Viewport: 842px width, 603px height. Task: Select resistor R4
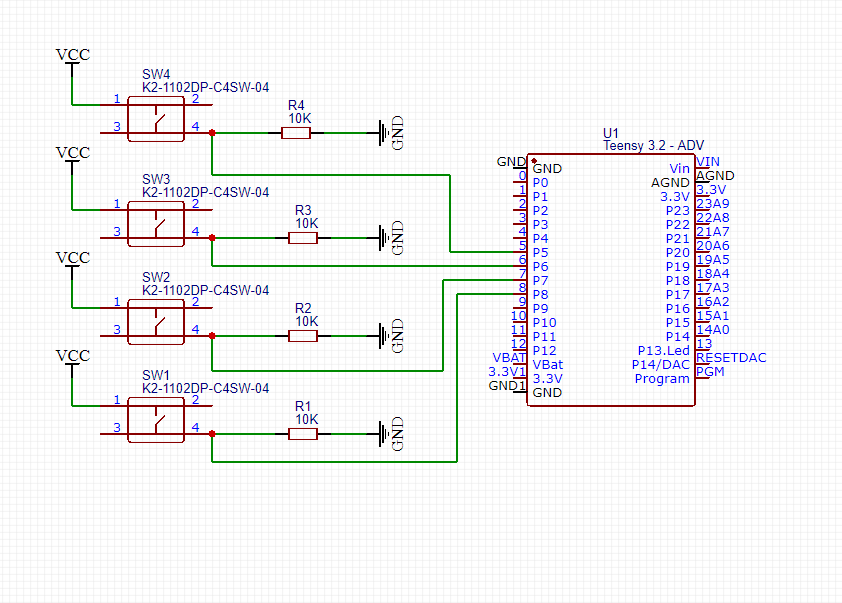[297, 131]
